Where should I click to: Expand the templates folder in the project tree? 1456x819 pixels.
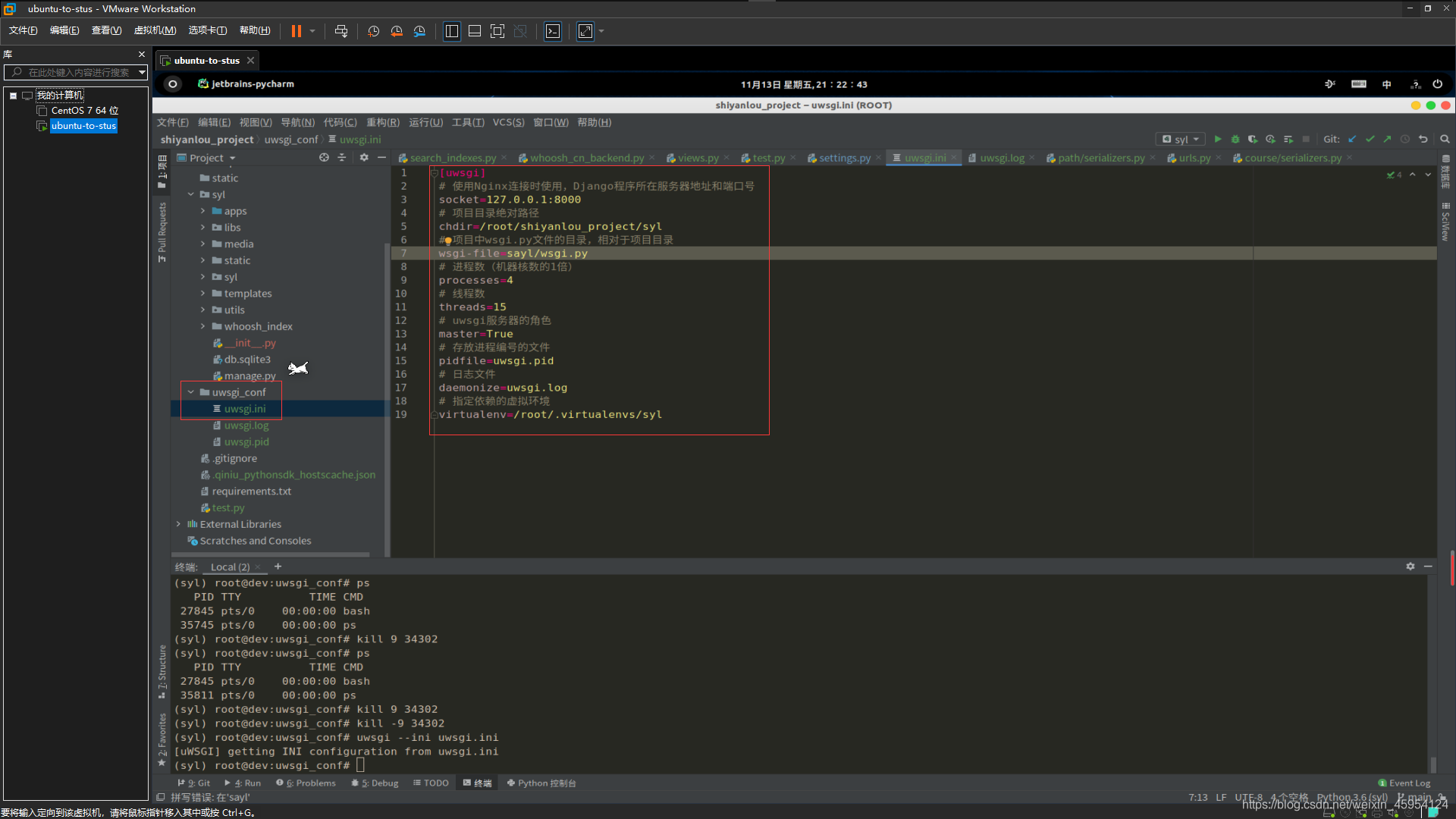point(202,293)
